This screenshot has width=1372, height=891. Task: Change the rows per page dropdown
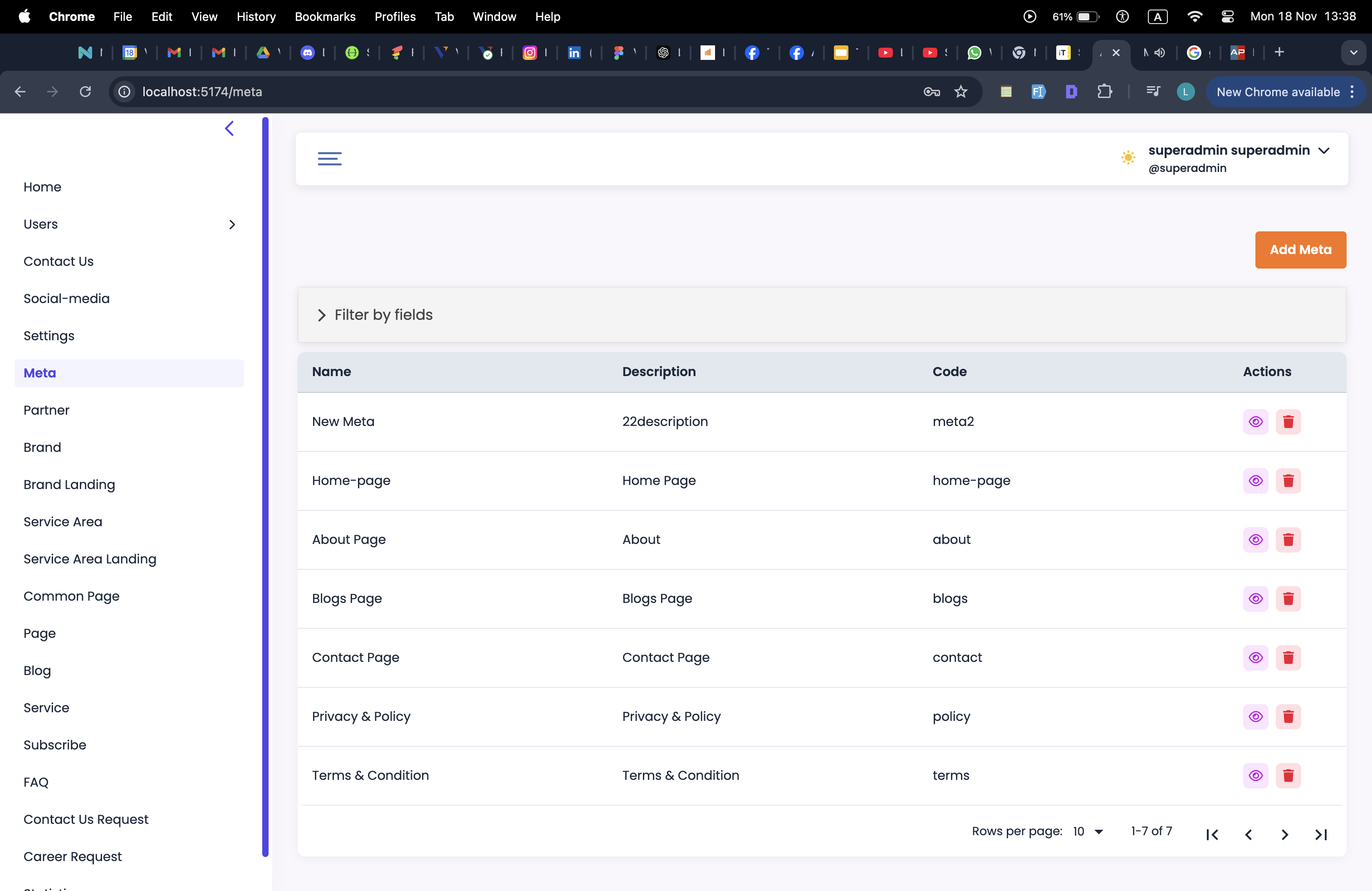pyautogui.click(x=1088, y=831)
